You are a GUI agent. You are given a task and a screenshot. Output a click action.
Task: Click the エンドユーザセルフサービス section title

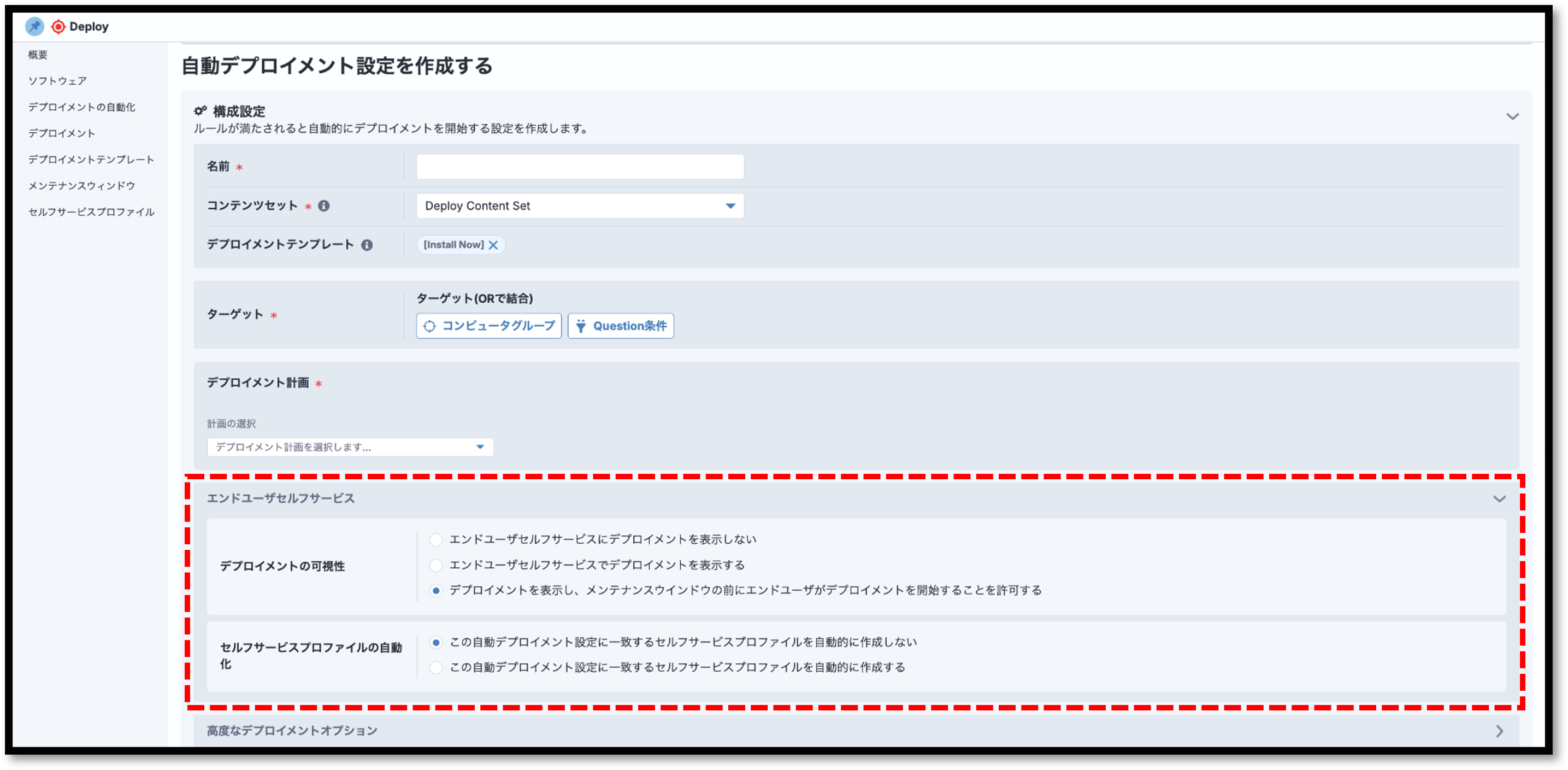(281, 498)
